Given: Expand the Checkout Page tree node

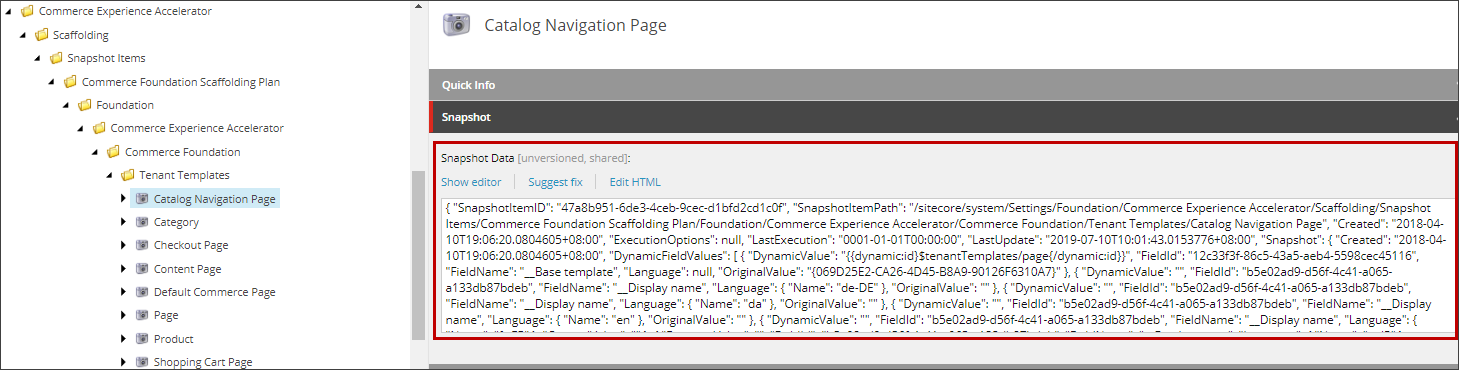Looking at the screenshot, I should click(x=123, y=245).
